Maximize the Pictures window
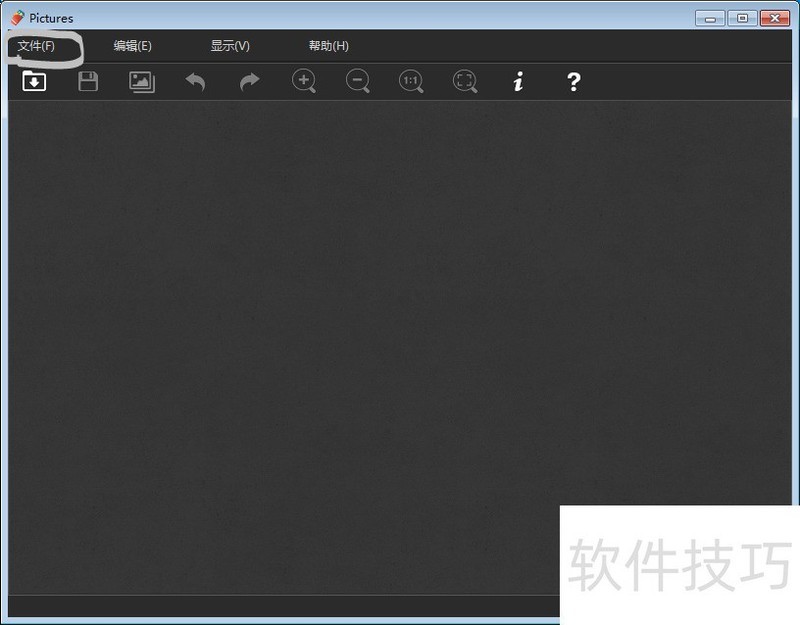 741,17
